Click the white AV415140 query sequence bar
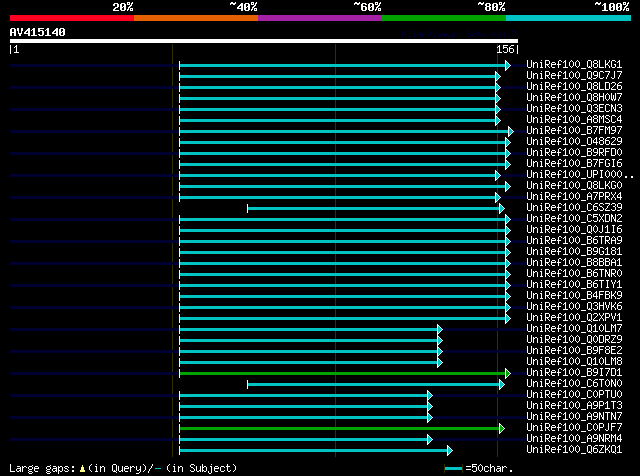Viewport: 640px width, 476px height. click(x=264, y=41)
